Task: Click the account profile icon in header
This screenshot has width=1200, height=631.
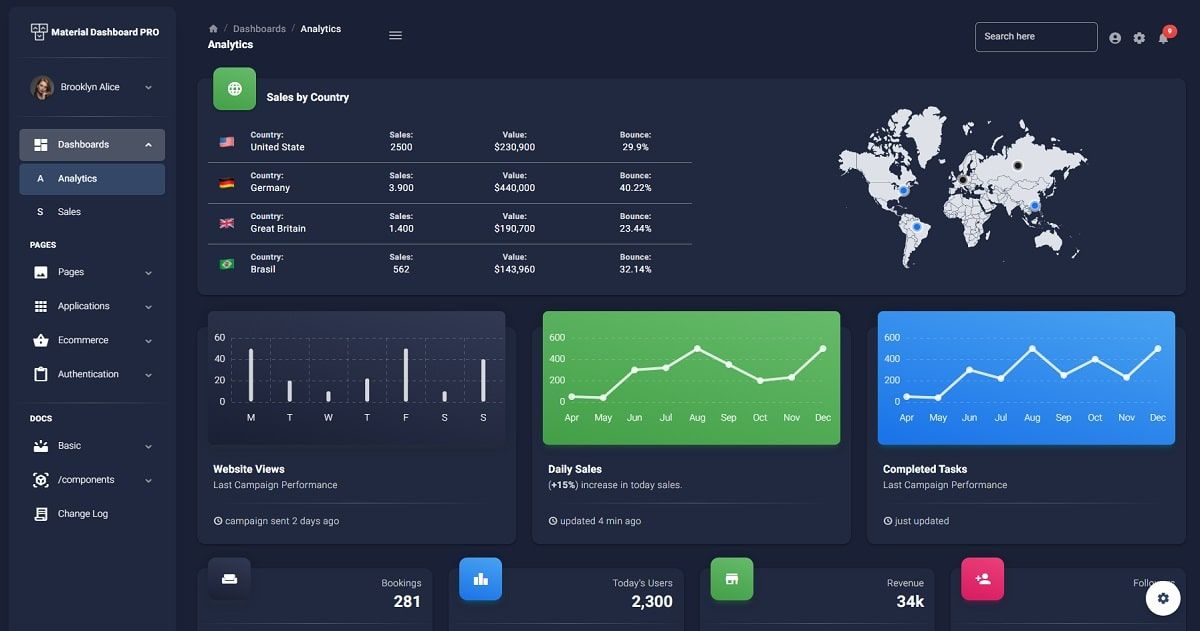Action: click(x=1114, y=37)
